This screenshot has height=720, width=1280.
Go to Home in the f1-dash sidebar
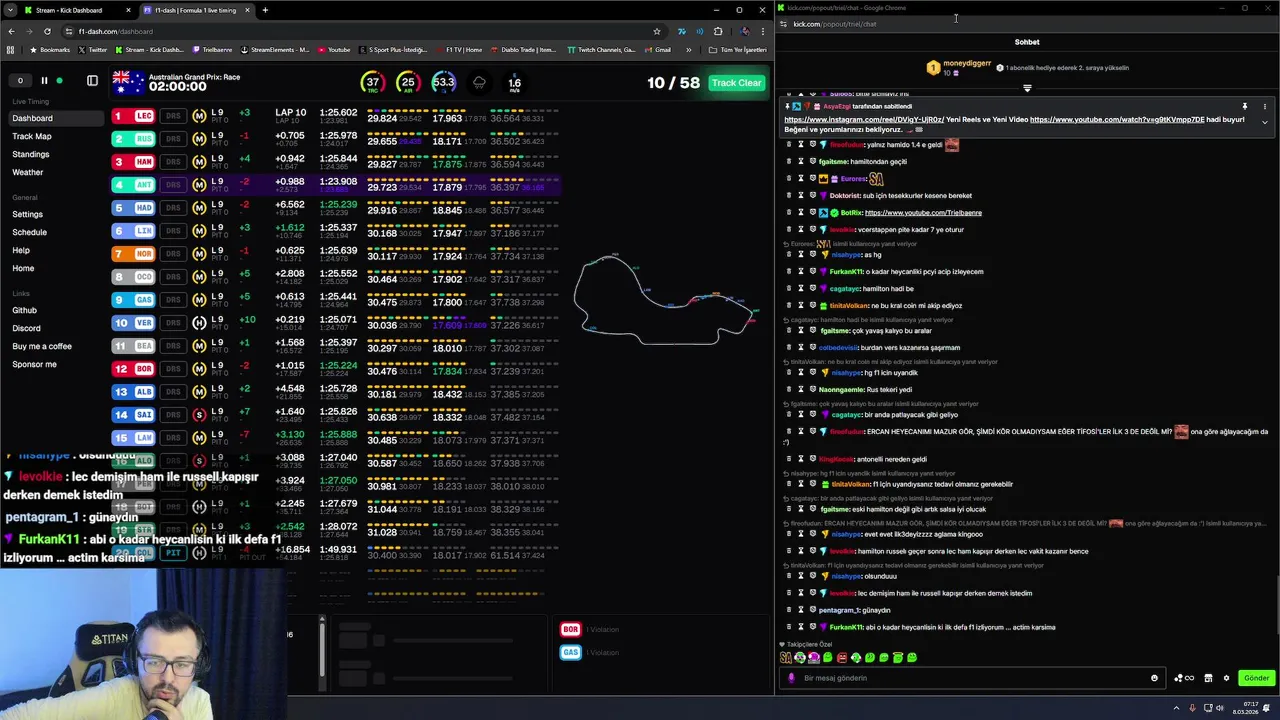point(23,268)
